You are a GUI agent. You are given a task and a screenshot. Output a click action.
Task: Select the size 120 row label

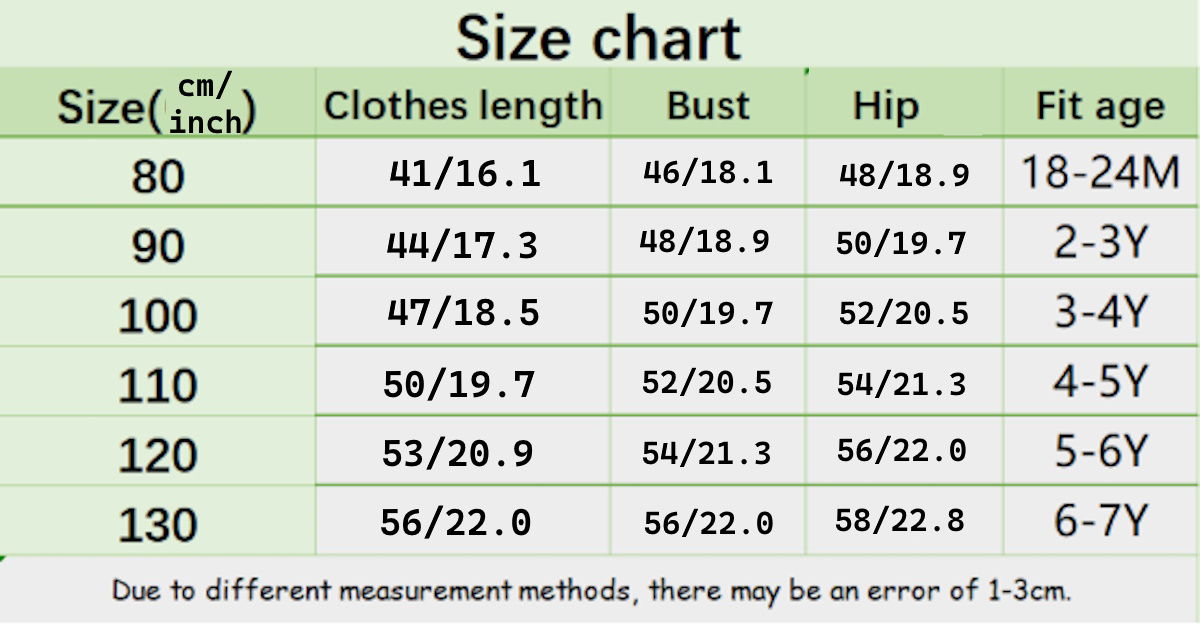158,456
